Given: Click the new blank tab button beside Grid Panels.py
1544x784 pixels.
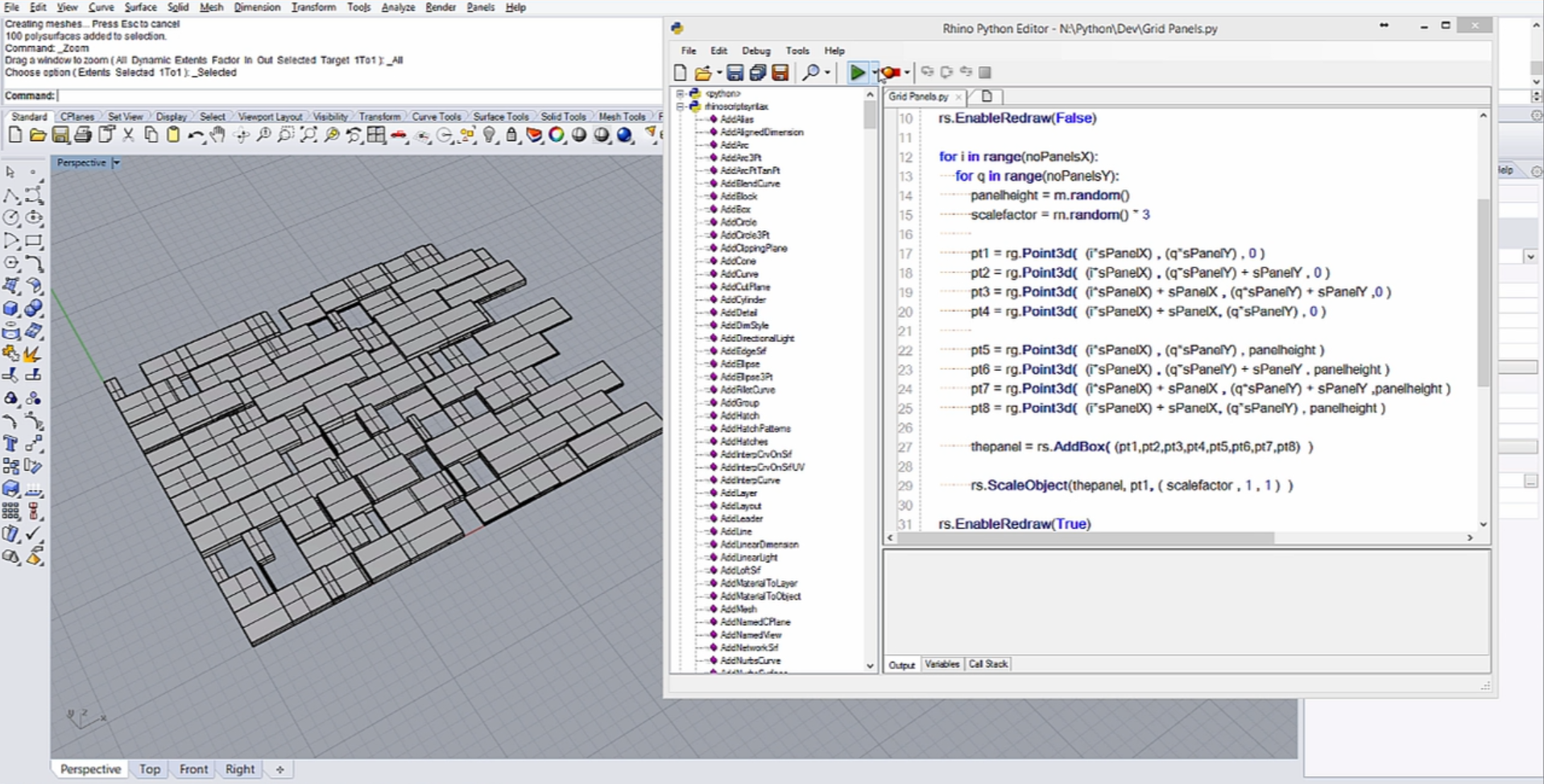Looking at the screenshot, I should coord(987,97).
